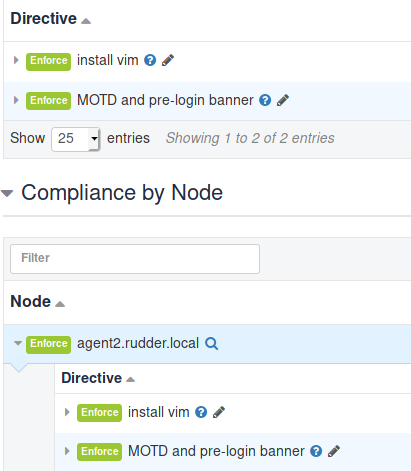Sort by top Directive column header

tap(50, 19)
